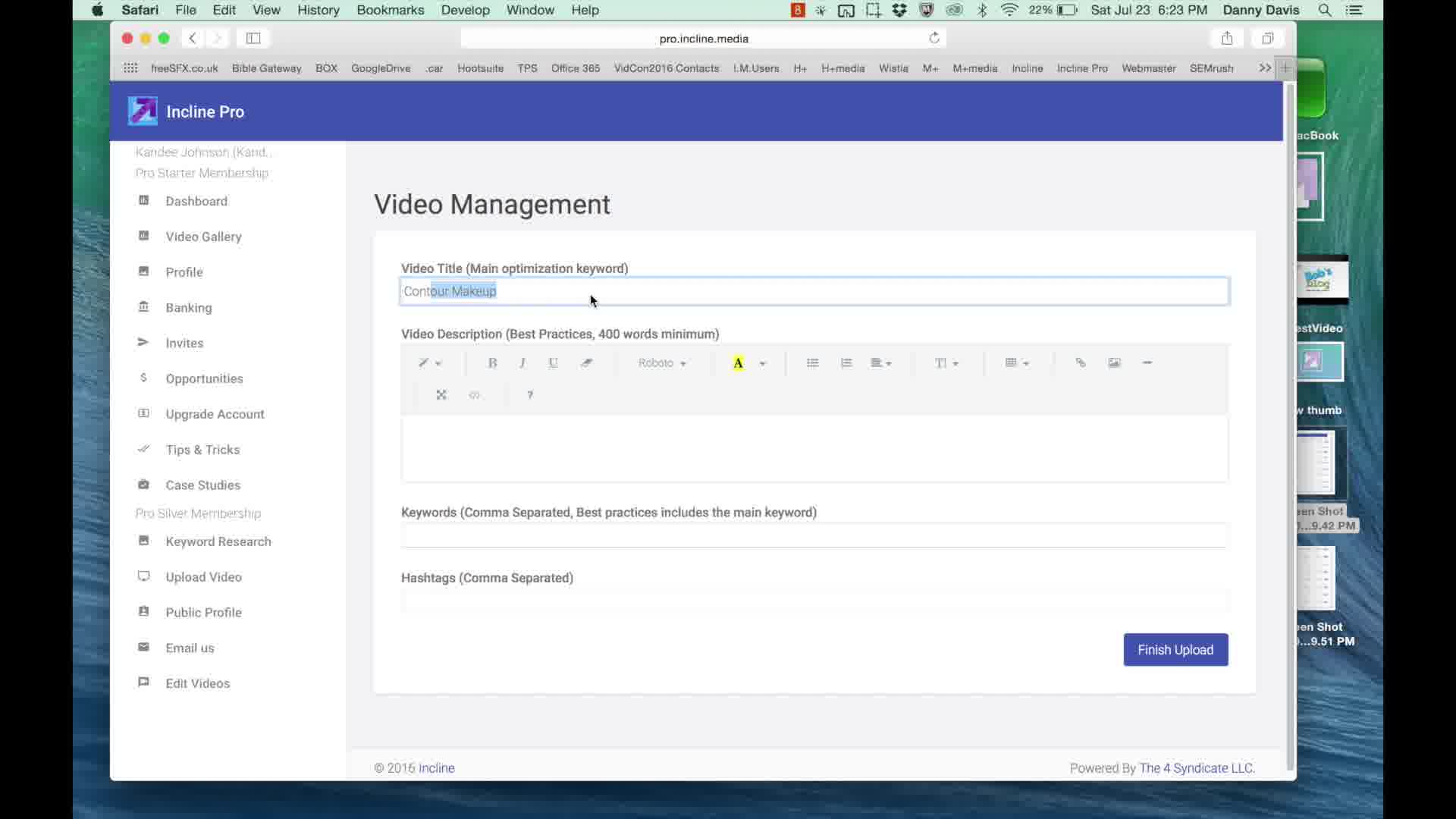Viewport: 1456px width, 819px height.
Task: Click the Safari share icon
Action: (1227, 39)
